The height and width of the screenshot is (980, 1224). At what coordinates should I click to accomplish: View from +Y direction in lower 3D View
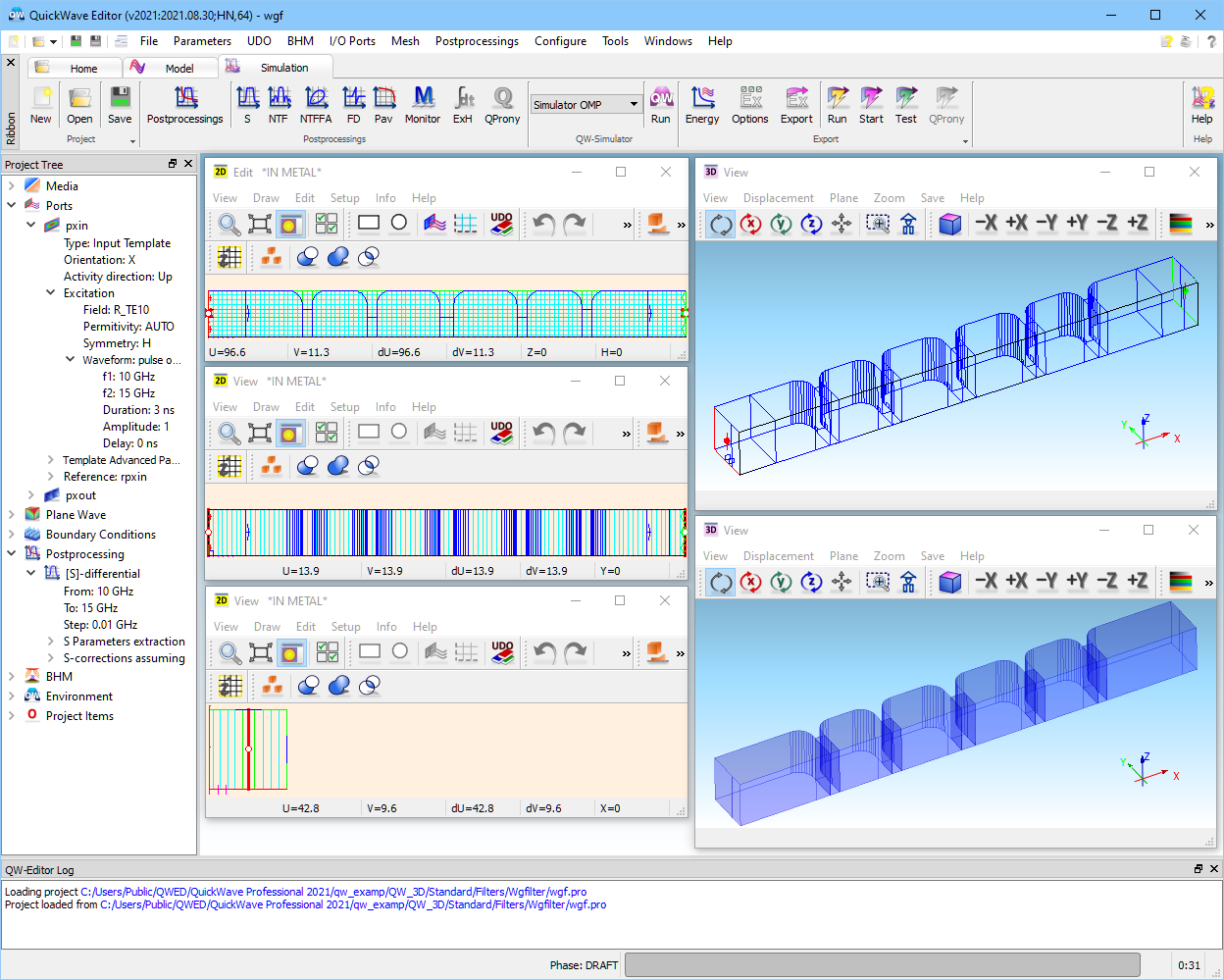click(x=1077, y=582)
